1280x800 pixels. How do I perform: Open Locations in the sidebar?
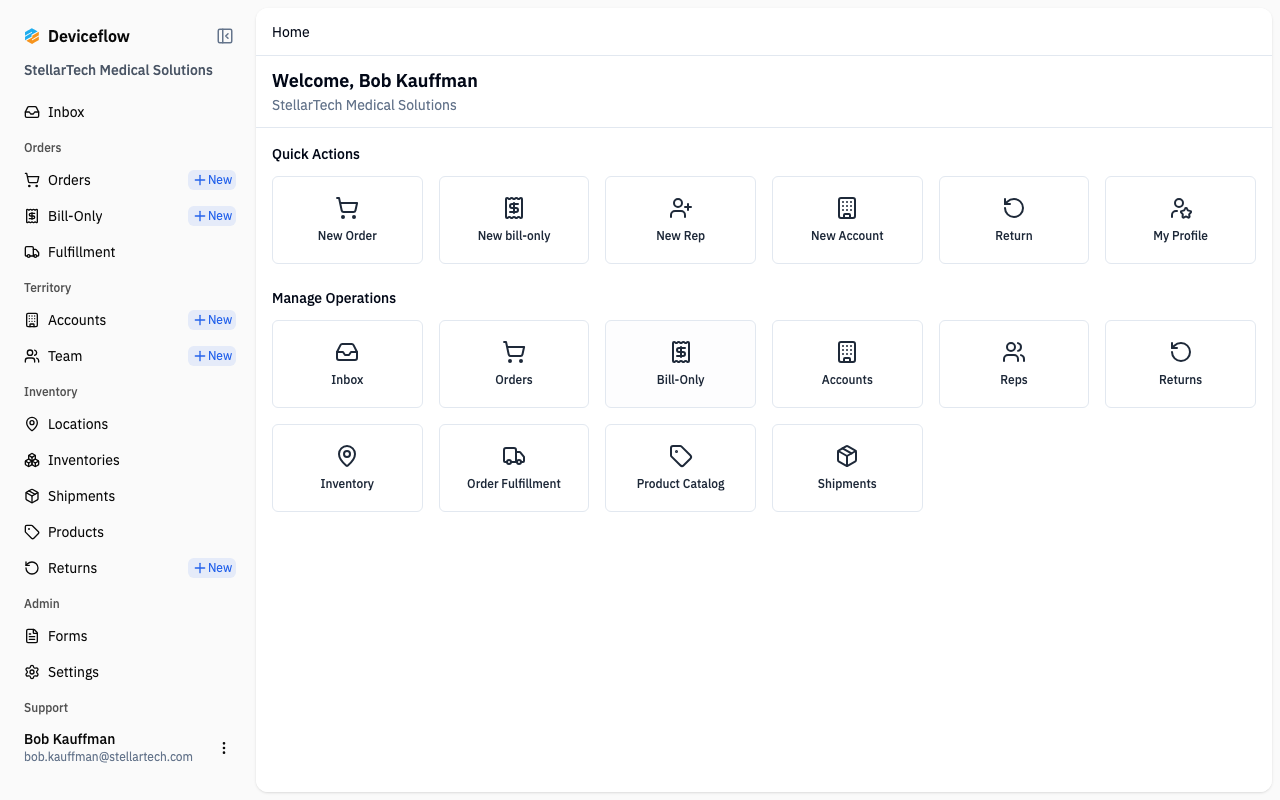pos(130,424)
